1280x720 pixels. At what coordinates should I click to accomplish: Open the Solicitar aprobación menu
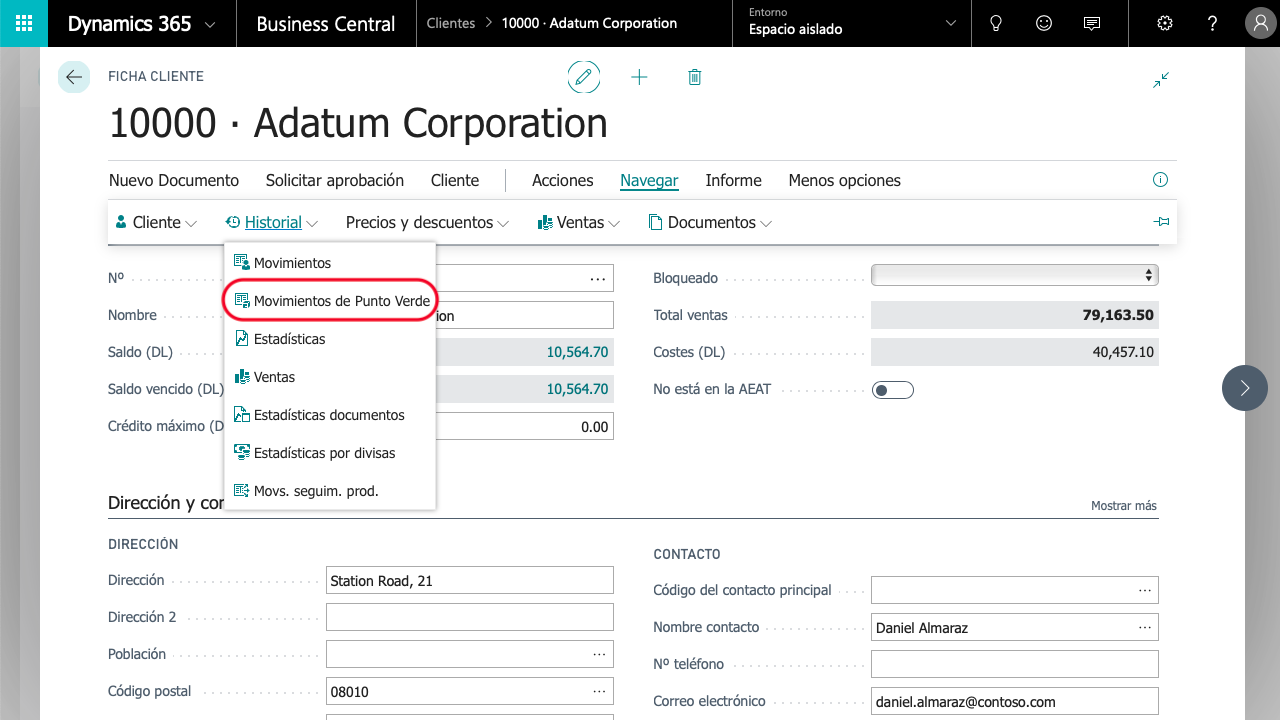[x=335, y=180]
